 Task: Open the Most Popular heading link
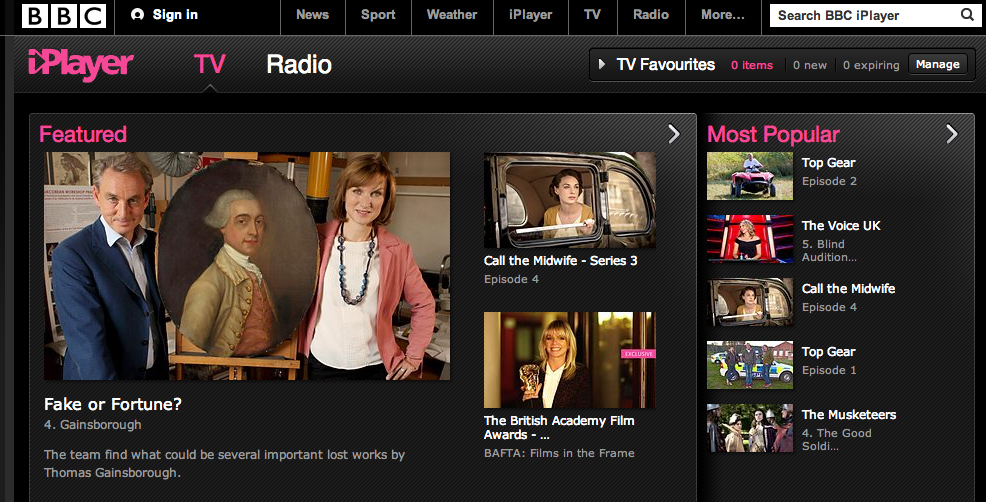[x=773, y=134]
